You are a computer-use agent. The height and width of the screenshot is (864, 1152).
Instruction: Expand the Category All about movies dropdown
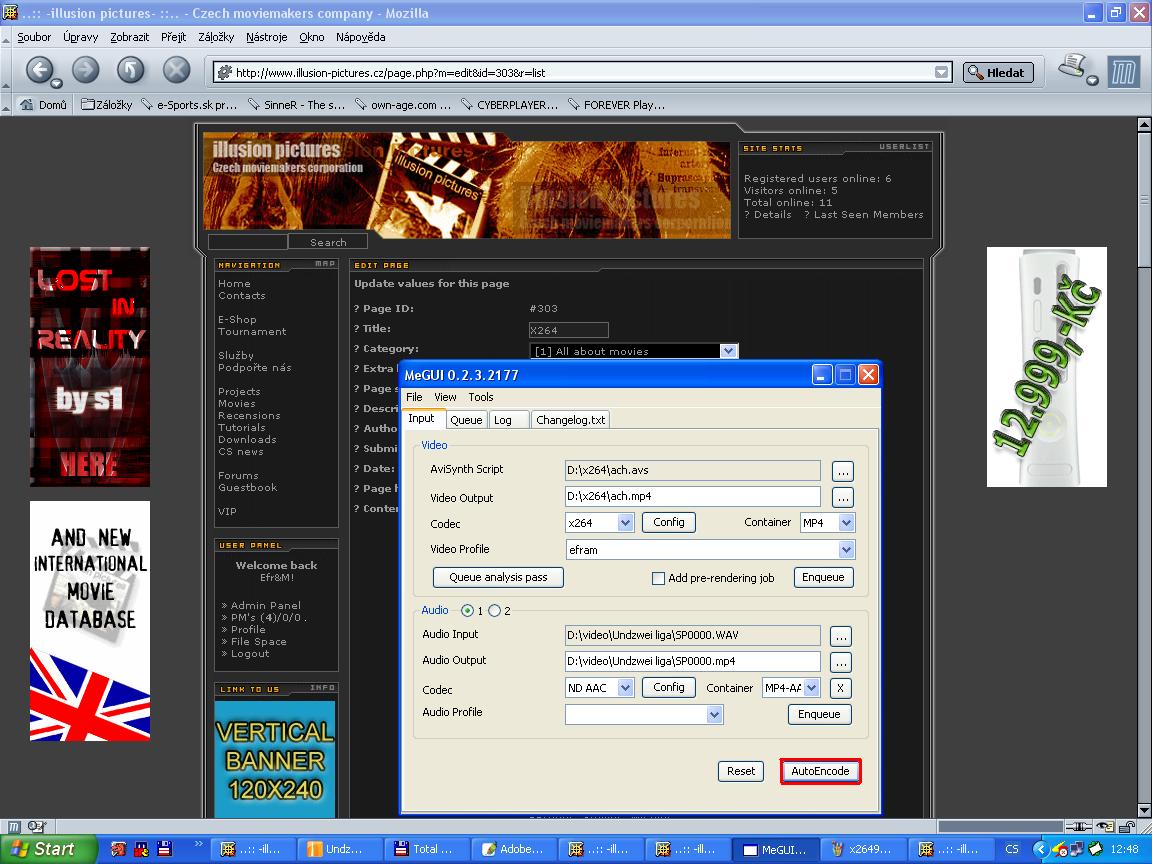point(728,351)
